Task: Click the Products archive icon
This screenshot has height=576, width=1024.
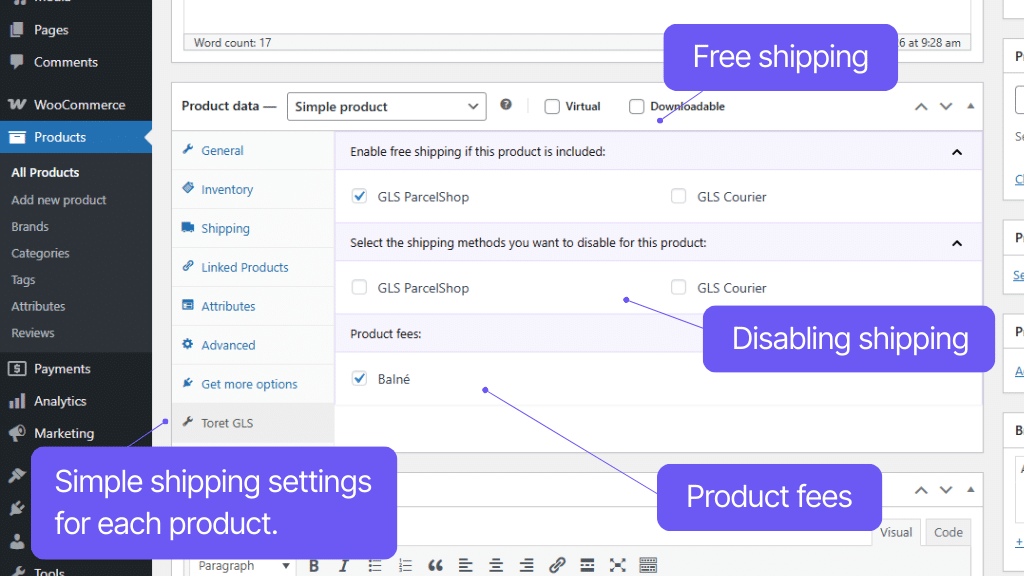Action: (x=18, y=137)
